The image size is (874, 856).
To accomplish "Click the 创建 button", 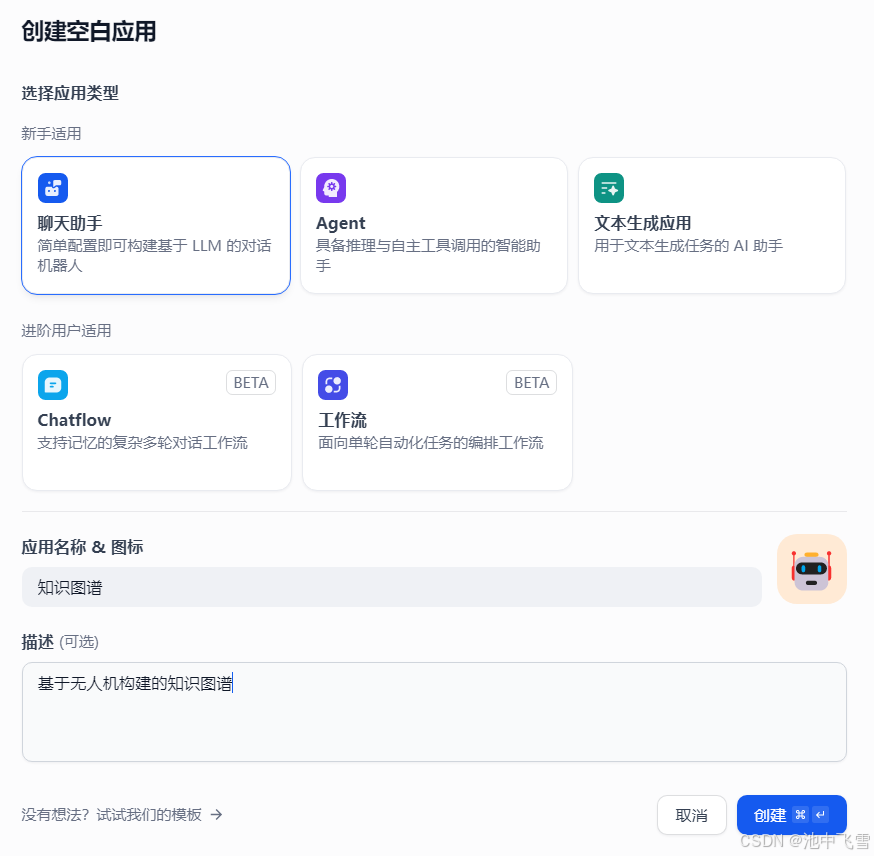I will (x=792, y=815).
